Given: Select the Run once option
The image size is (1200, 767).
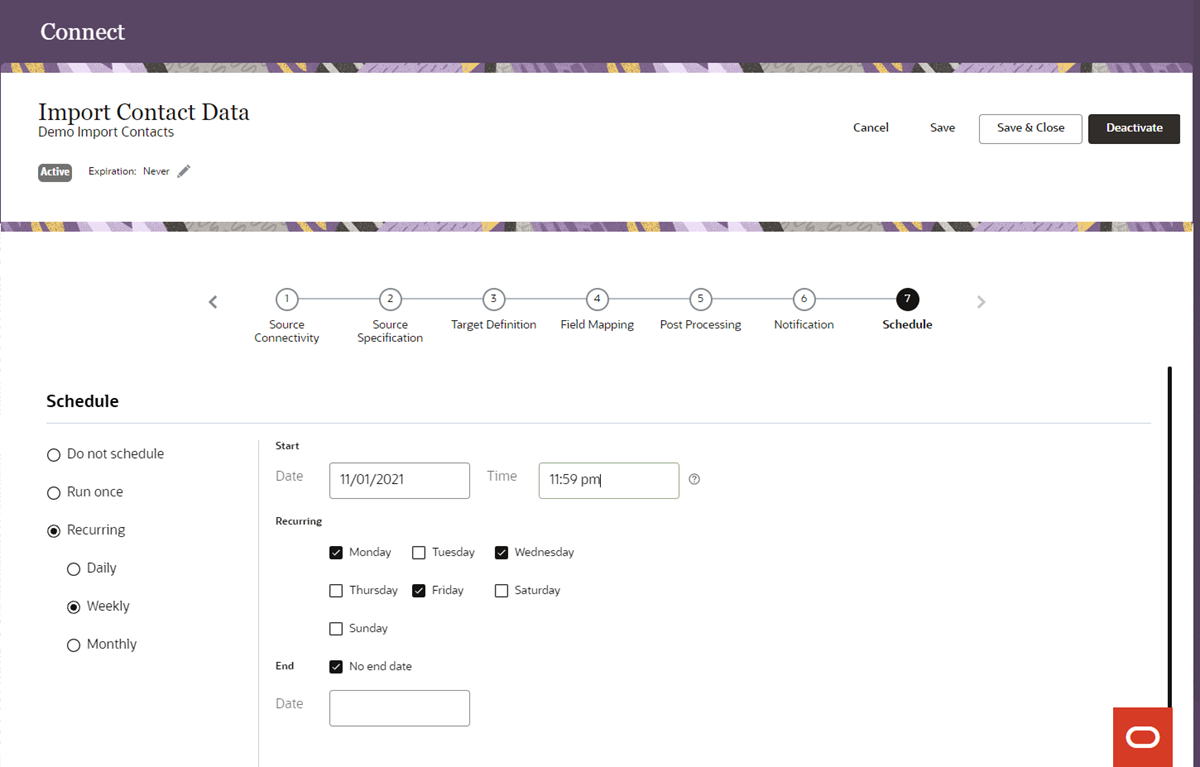Looking at the screenshot, I should tap(54, 493).
